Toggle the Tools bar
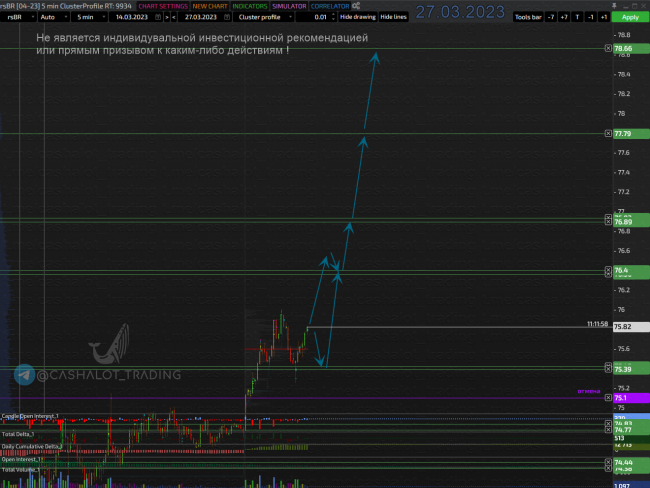Image resolution: width=650 pixels, height=488 pixels. click(527, 17)
